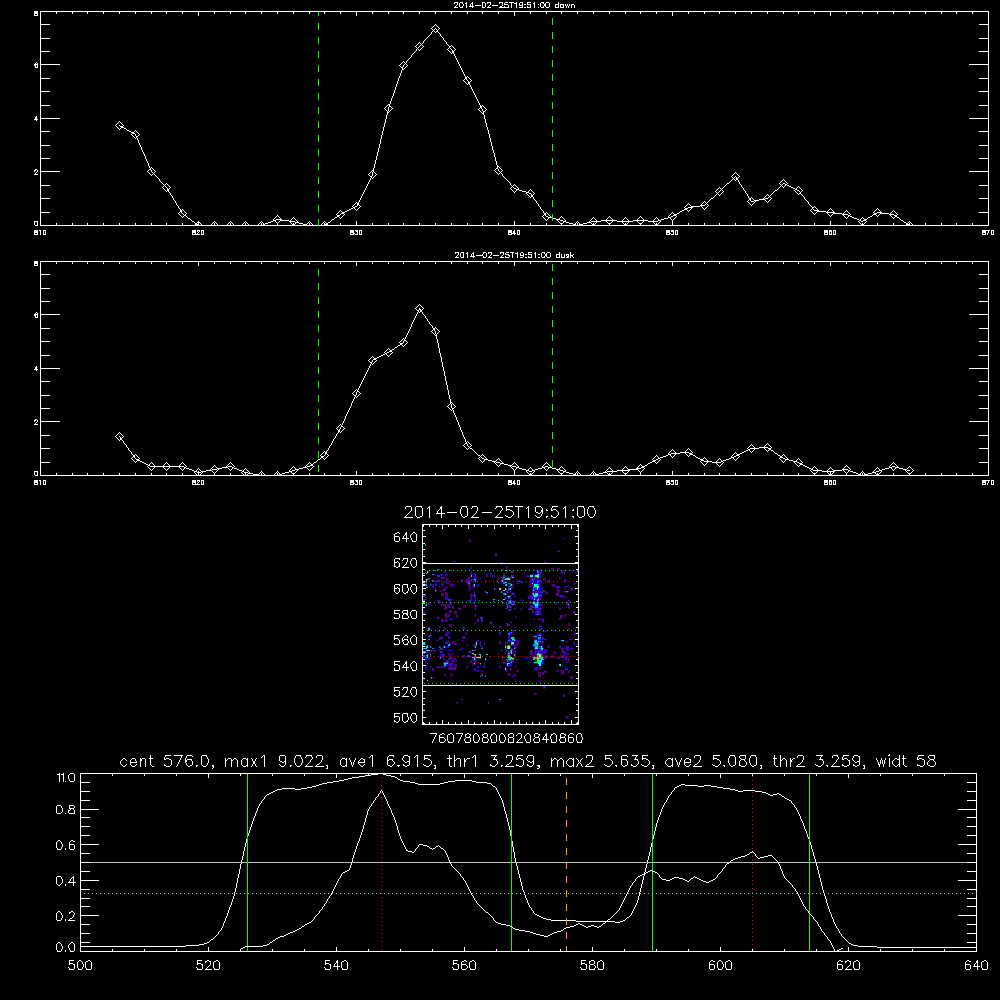Click the green vertical line near 589 in bottom plot

(x=652, y=861)
